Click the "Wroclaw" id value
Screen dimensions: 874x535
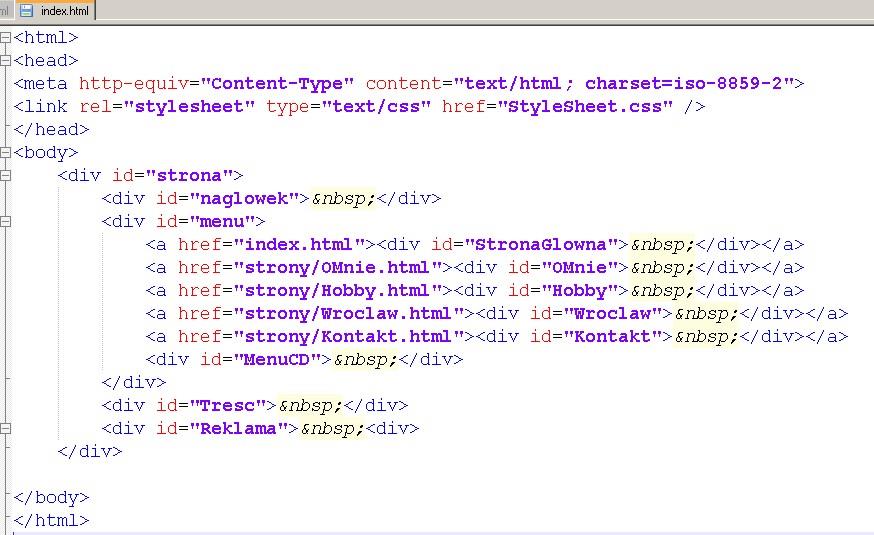pos(612,314)
